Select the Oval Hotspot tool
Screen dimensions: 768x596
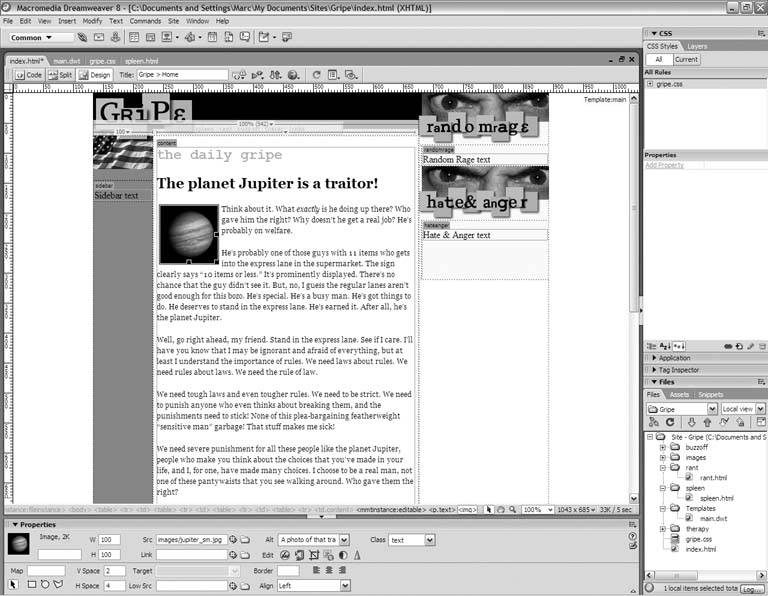pos(45,585)
